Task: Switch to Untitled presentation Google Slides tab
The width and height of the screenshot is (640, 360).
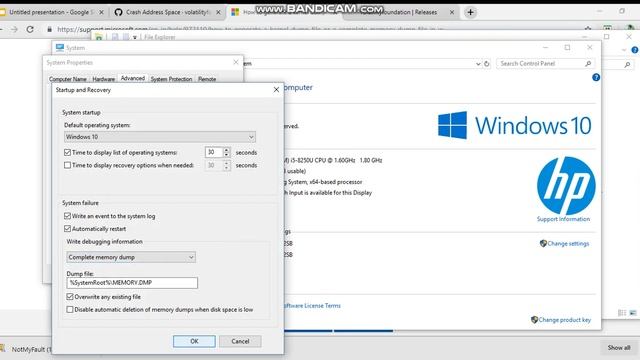Action: [51, 12]
